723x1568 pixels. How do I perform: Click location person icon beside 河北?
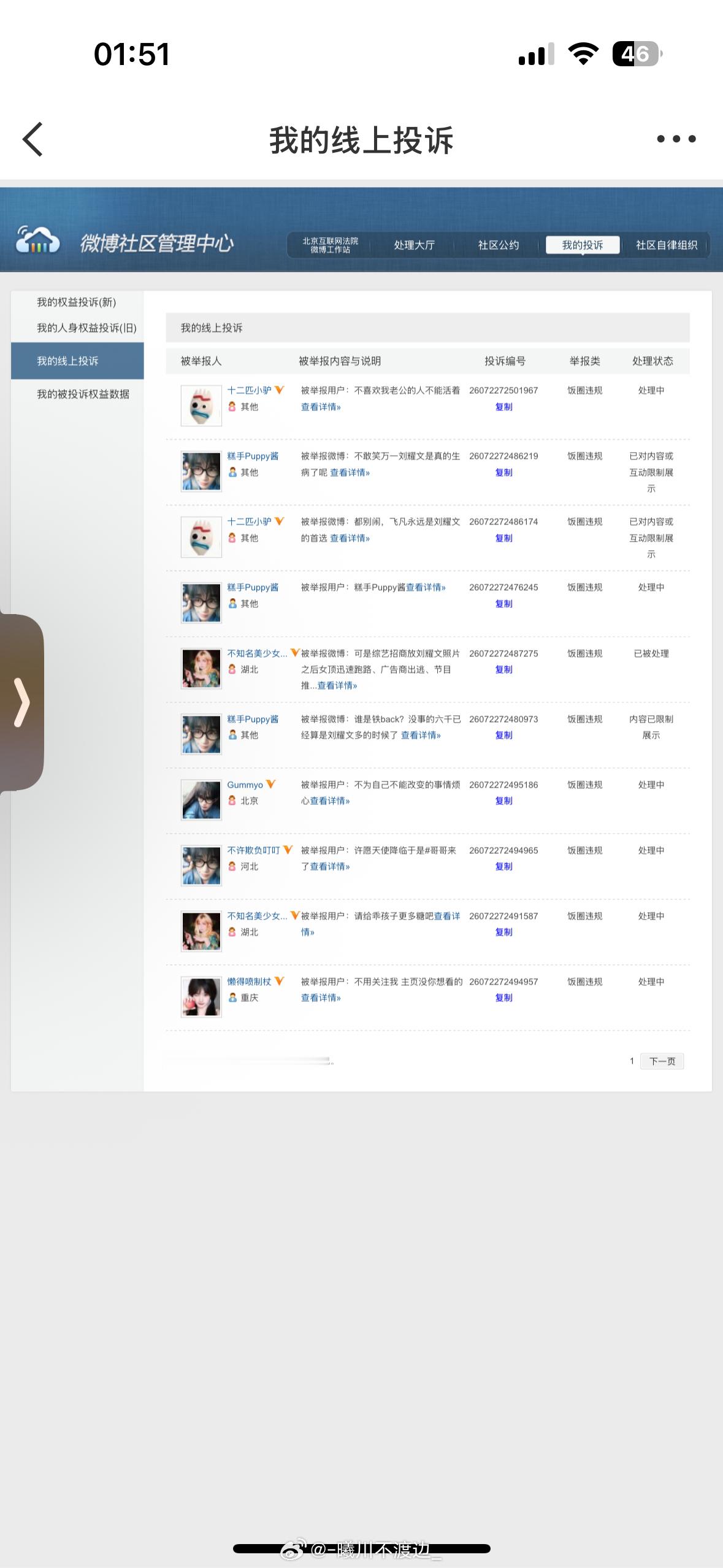point(232,866)
